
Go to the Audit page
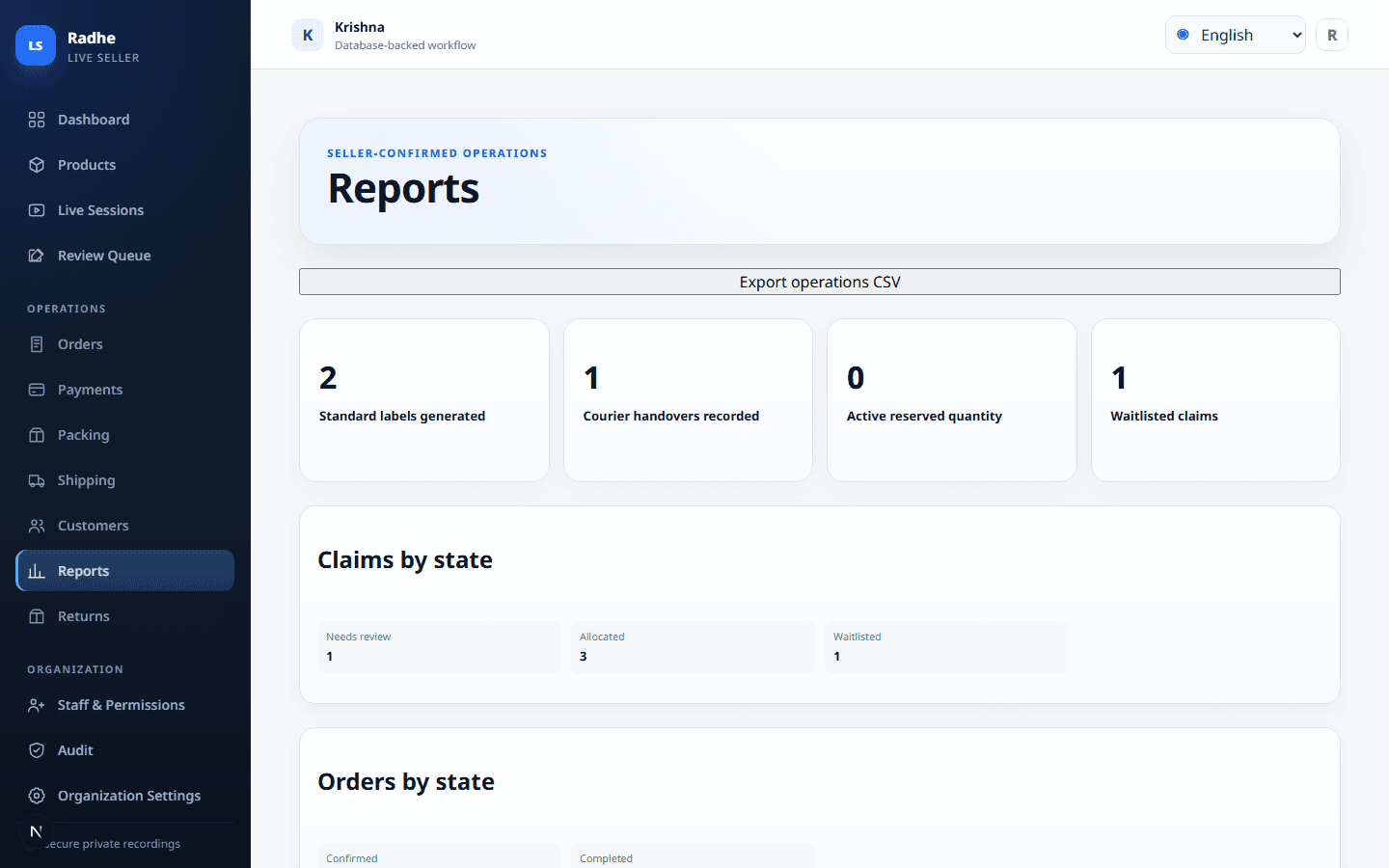click(x=125, y=750)
